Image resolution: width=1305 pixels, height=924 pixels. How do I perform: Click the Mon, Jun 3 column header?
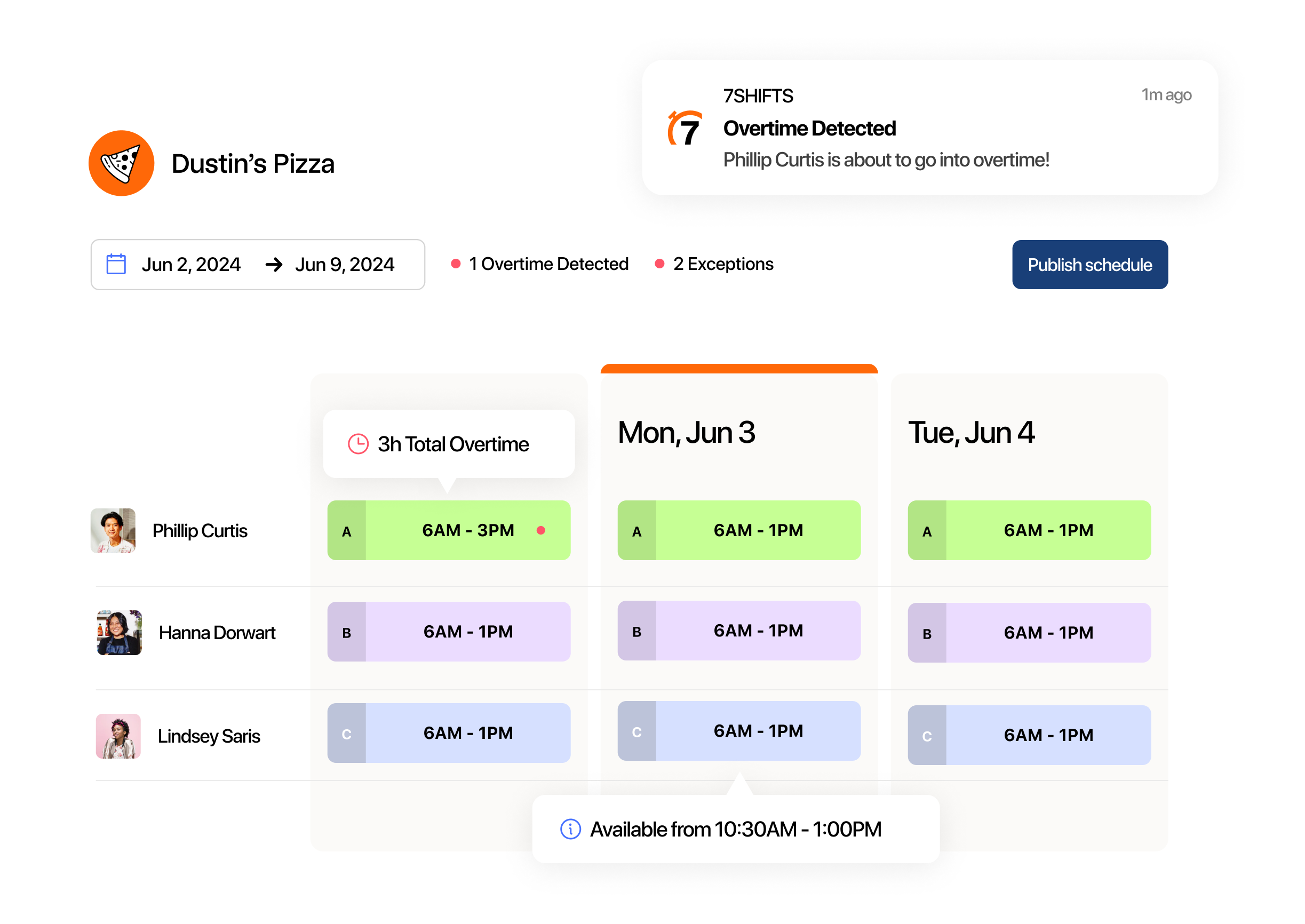[687, 433]
